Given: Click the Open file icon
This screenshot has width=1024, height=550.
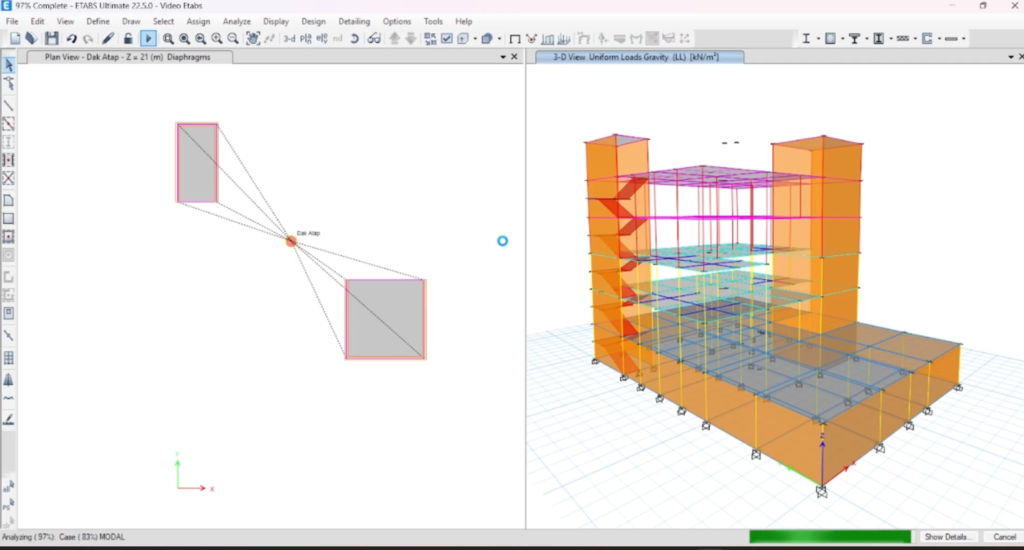Looking at the screenshot, I should pyautogui.click(x=31, y=39).
